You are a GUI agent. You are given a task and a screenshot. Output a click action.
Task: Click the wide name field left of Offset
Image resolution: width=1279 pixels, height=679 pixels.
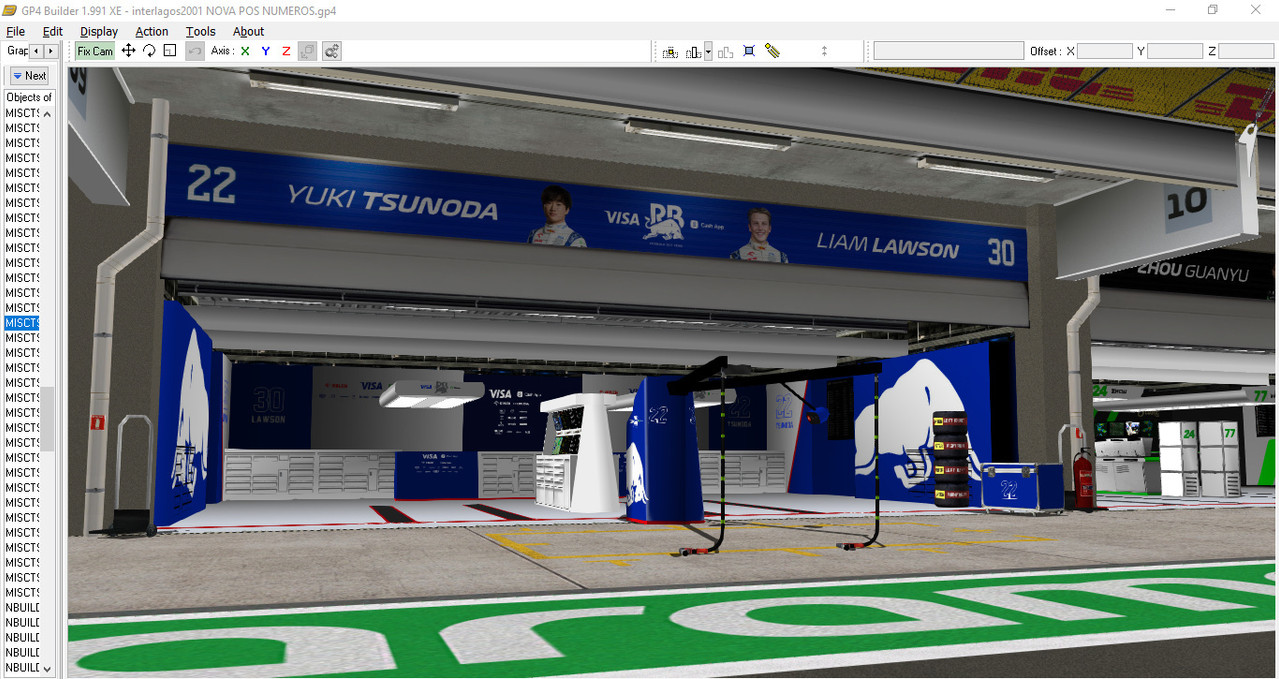[949, 51]
